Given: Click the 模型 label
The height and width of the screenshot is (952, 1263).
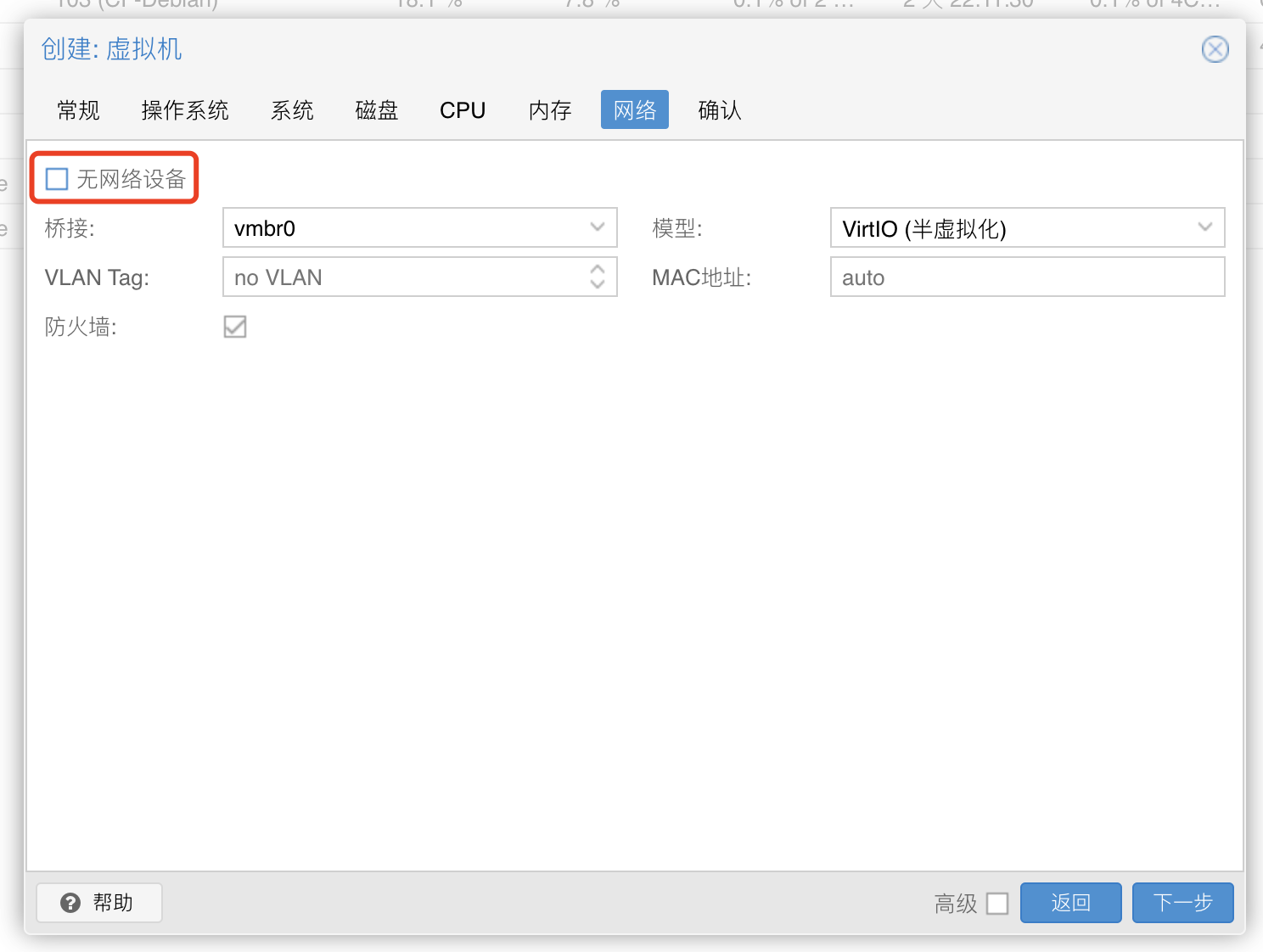Looking at the screenshot, I should tap(677, 228).
